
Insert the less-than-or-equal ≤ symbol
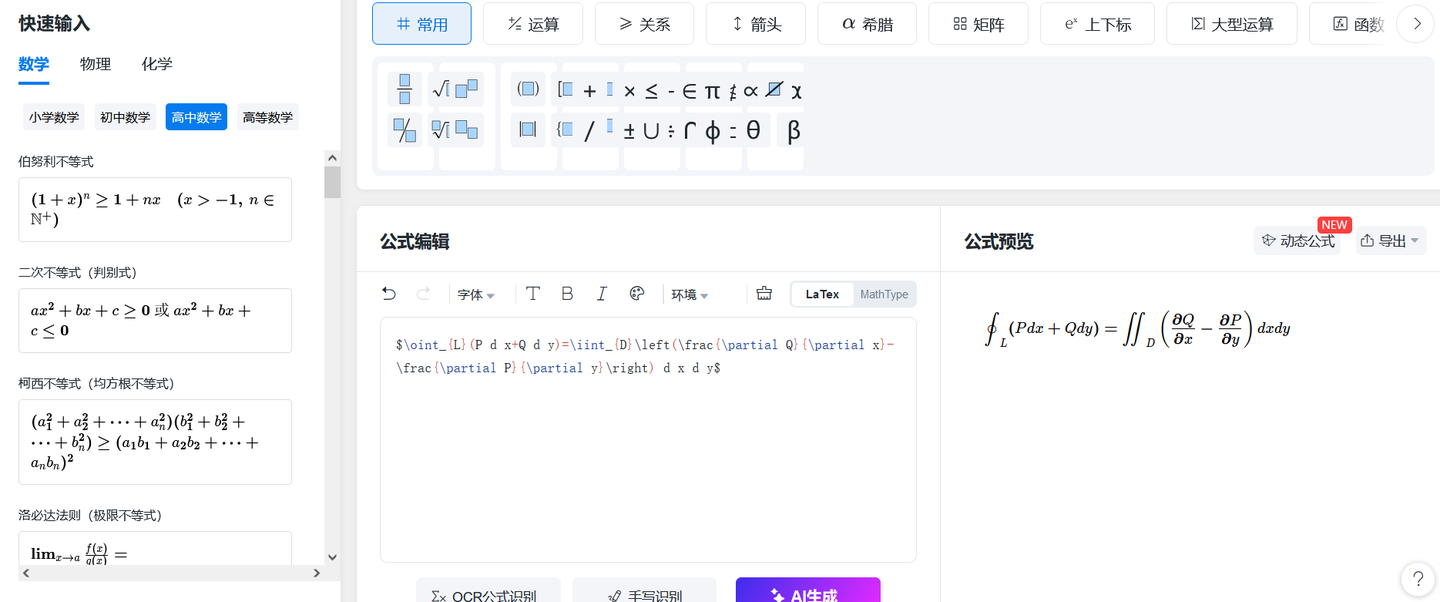[651, 91]
